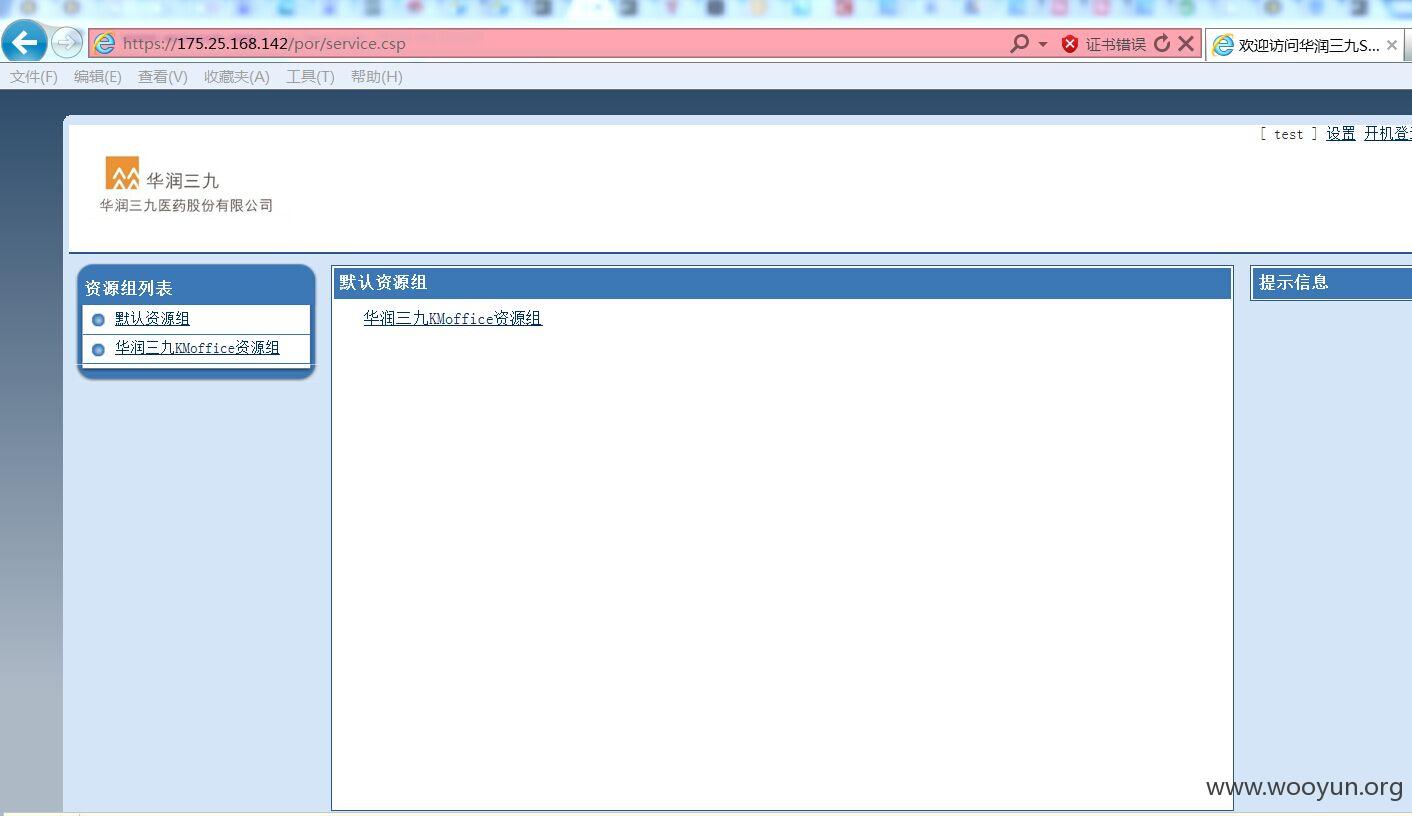This screenshot has height=816, width=1412.
Task: Click the red certificate error shield icon
Action: coord(1070,44)
